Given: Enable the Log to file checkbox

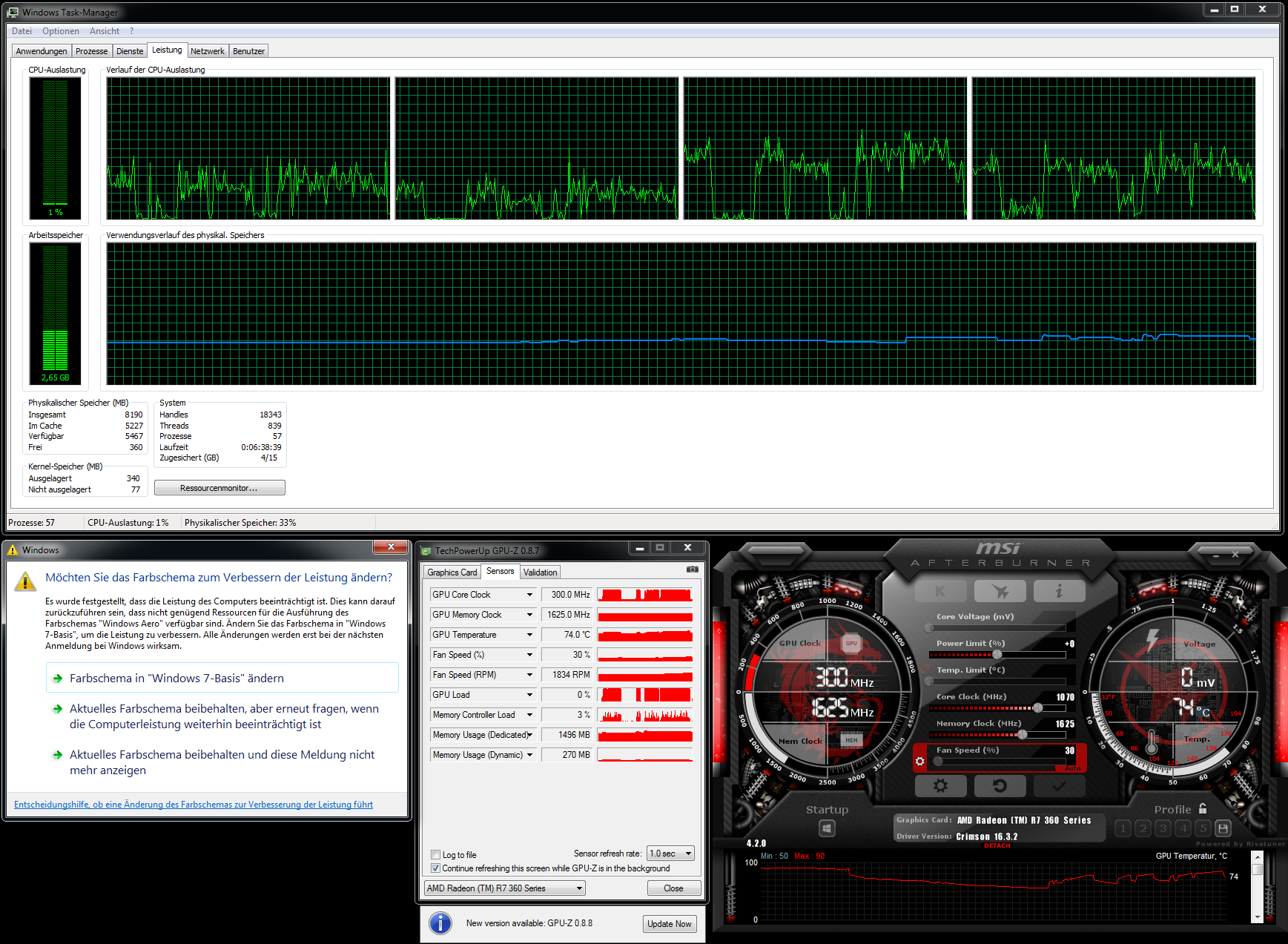Looking at the screenshot, I should (x=436, y=855).
